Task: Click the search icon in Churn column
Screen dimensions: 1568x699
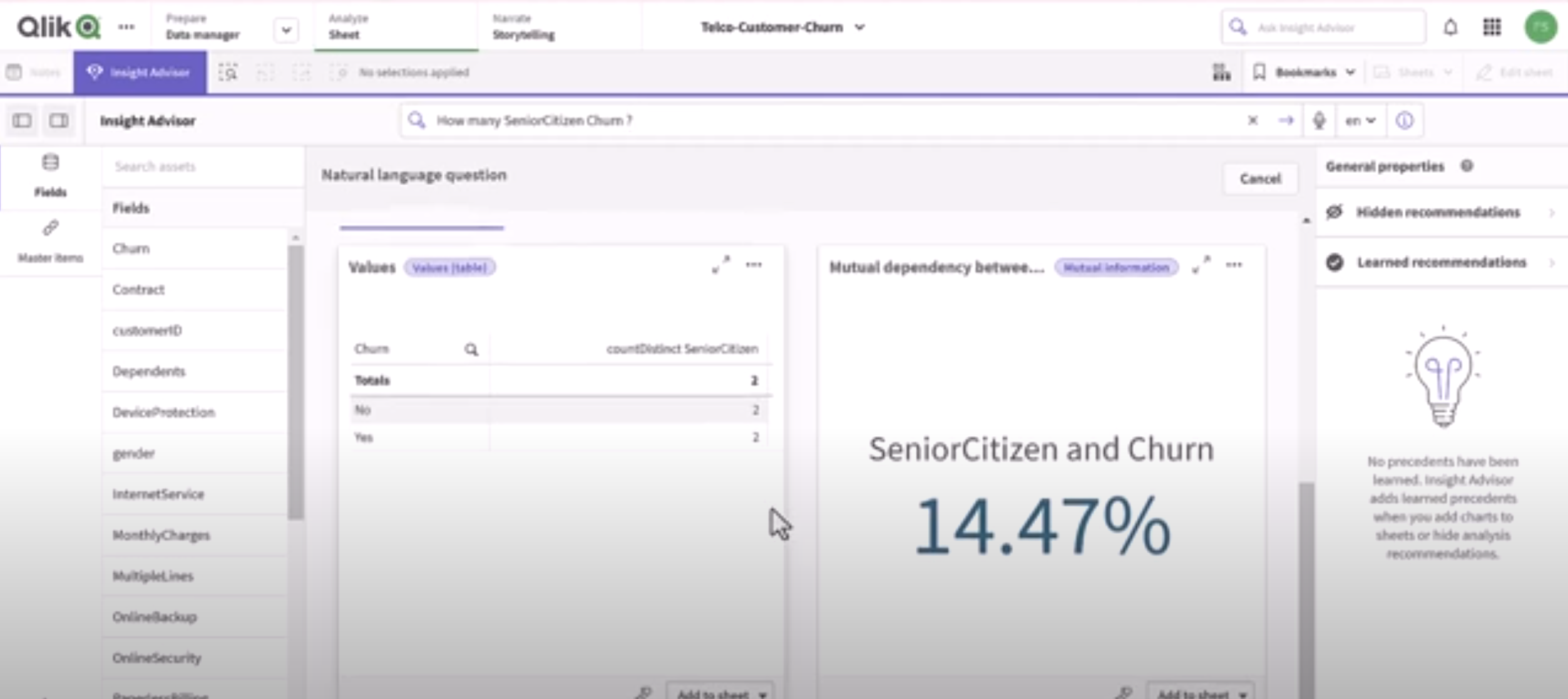Action: (x=471, y=349)
